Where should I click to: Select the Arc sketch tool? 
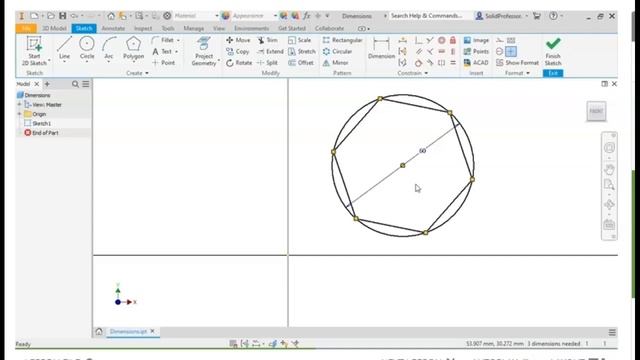click(x=109, y=48)
